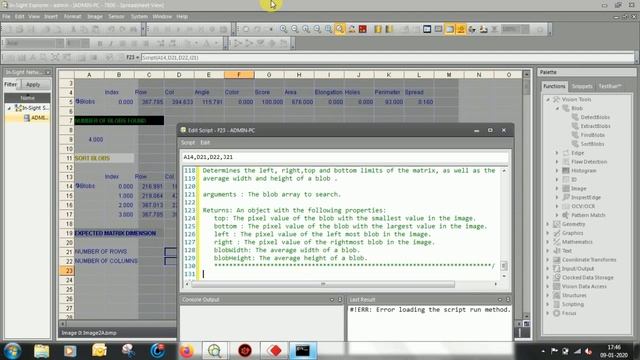
Task: Click the first yellow column icon in toolbar
Action: tap(378, 29)
